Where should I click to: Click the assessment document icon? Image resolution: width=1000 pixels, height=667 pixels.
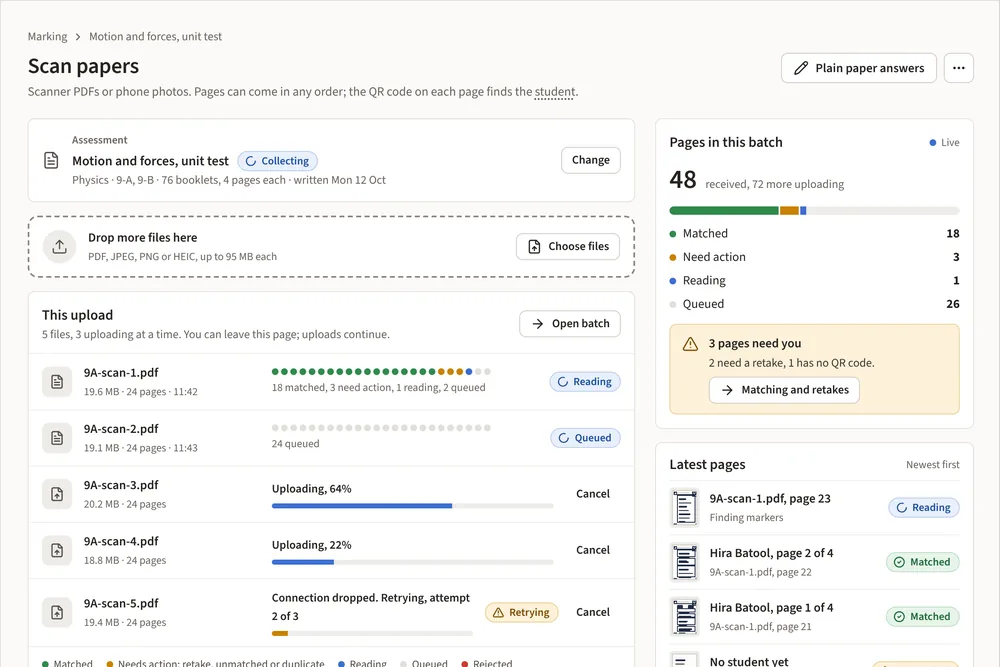coord(51,160)
